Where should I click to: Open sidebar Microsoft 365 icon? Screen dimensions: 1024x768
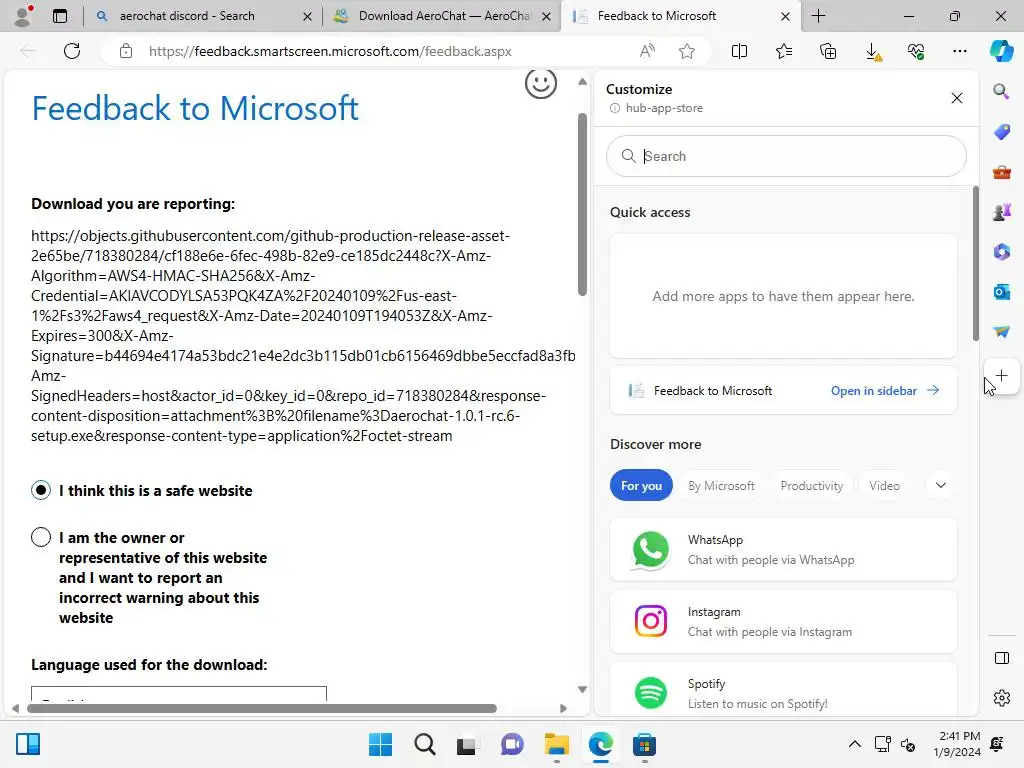coord(1002,252)
